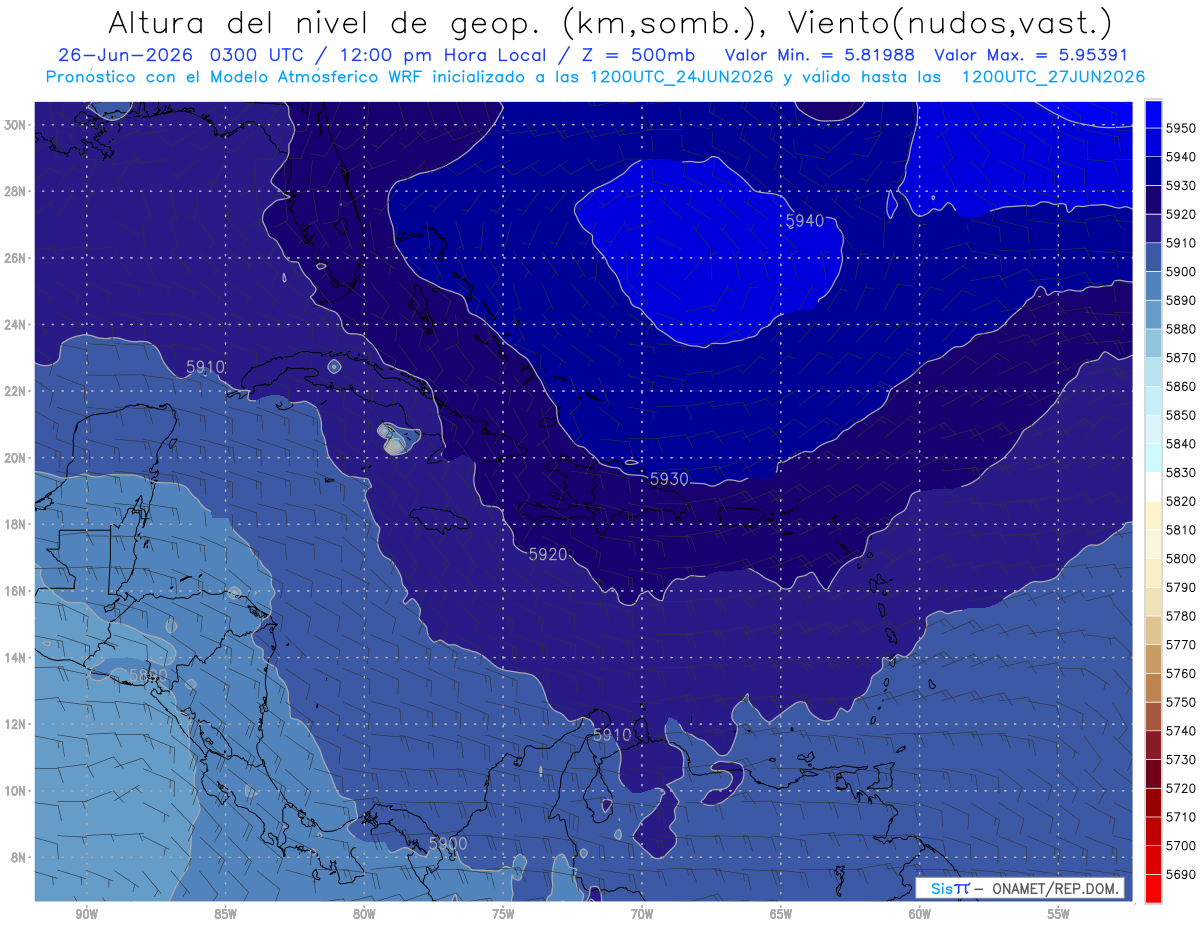Screen dimensions: 1200x927
Task: Click the 70W longitude axis label
Action: (642, 914)
